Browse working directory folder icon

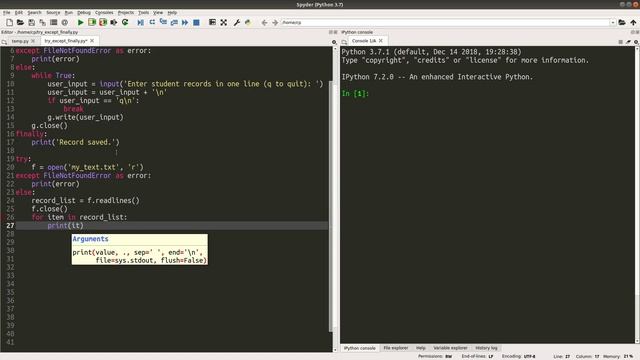click(622, 22)
